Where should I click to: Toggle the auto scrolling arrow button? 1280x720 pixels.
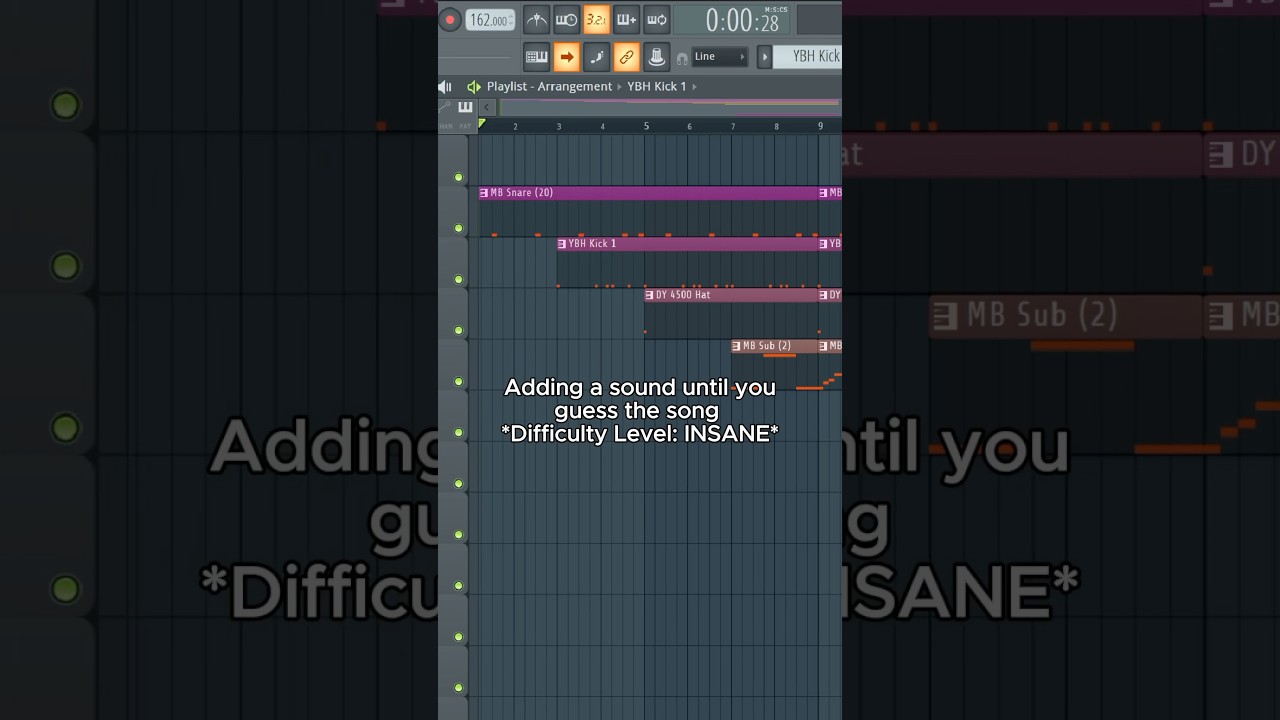click(567, 57)
